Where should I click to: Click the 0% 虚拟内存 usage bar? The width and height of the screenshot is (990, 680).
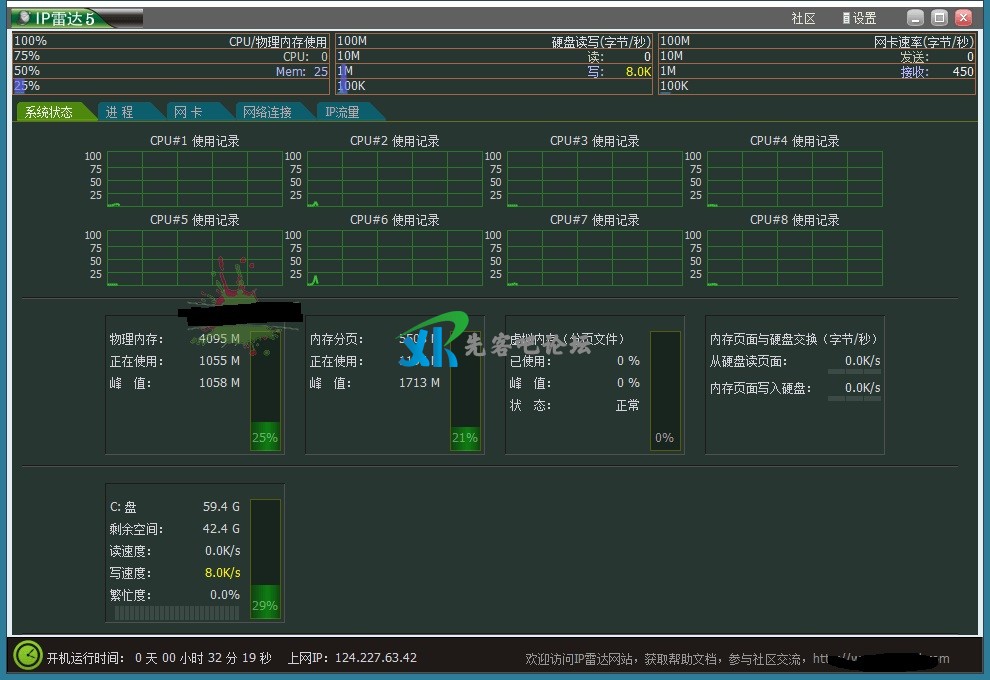[665, 390]
